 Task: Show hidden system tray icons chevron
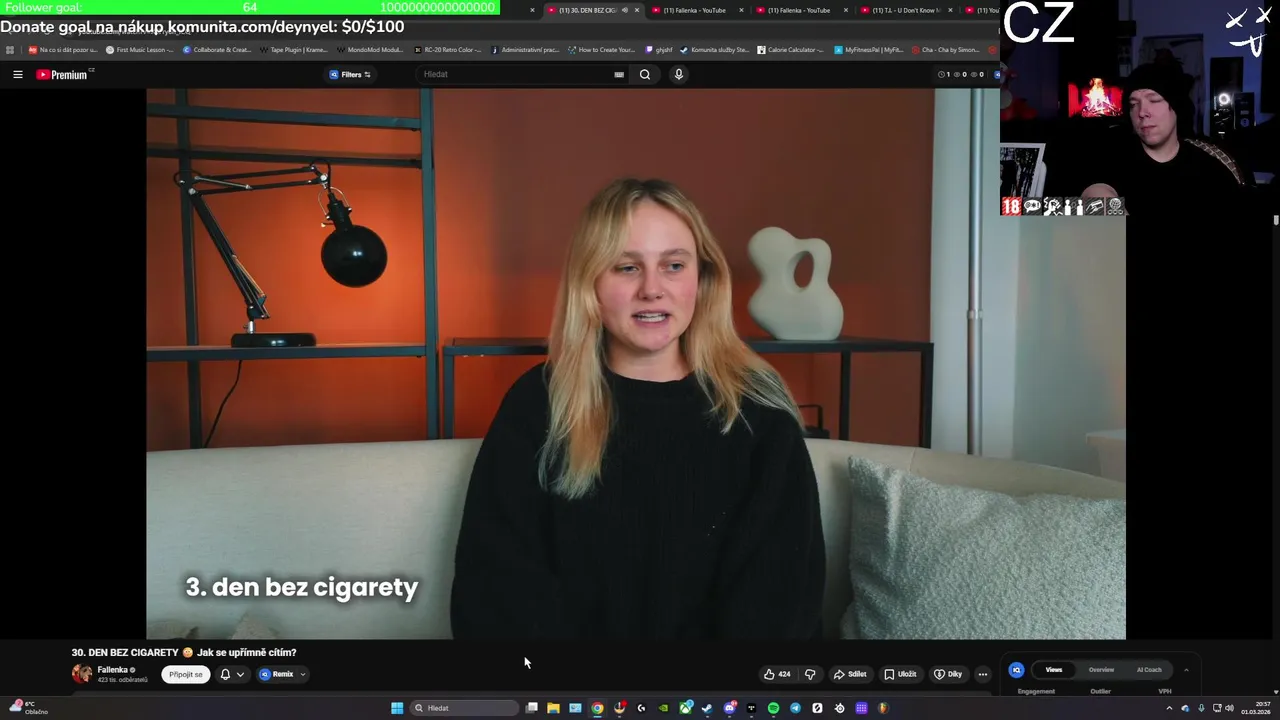pos(1169,708)
